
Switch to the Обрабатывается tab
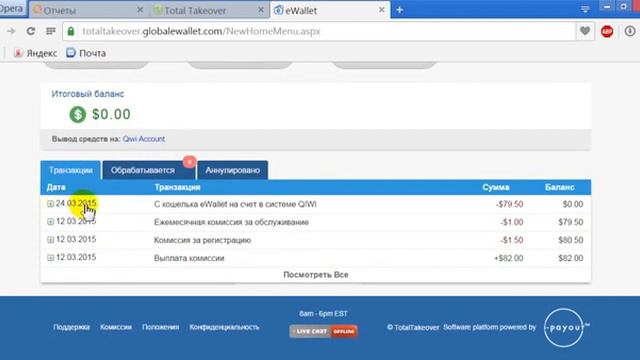click(148, 170)
